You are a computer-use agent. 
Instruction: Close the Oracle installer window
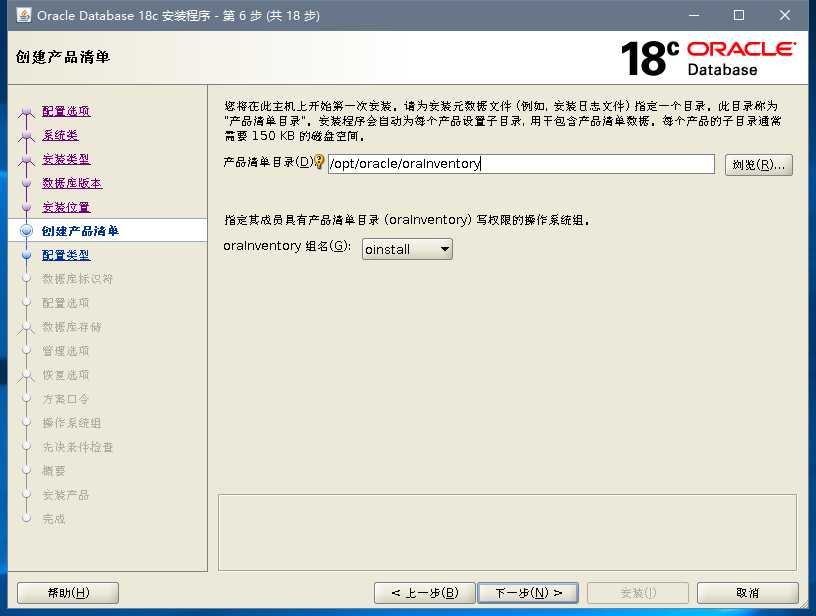click(x=784, y=15)
